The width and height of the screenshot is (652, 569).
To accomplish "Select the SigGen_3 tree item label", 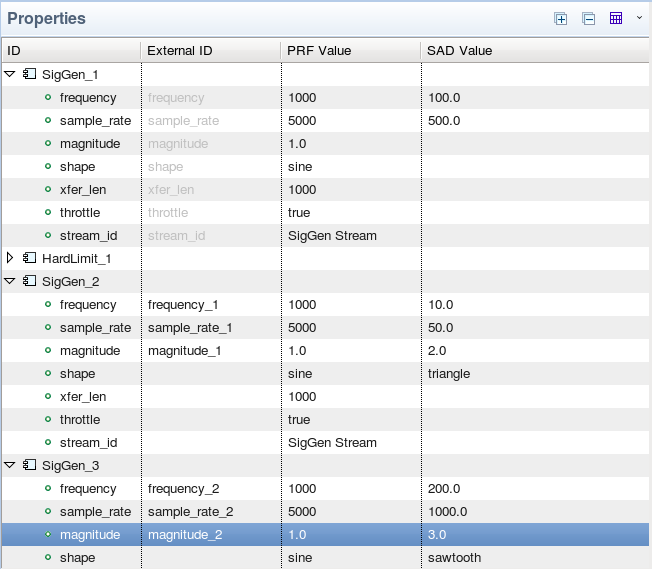I will [70, 465].
